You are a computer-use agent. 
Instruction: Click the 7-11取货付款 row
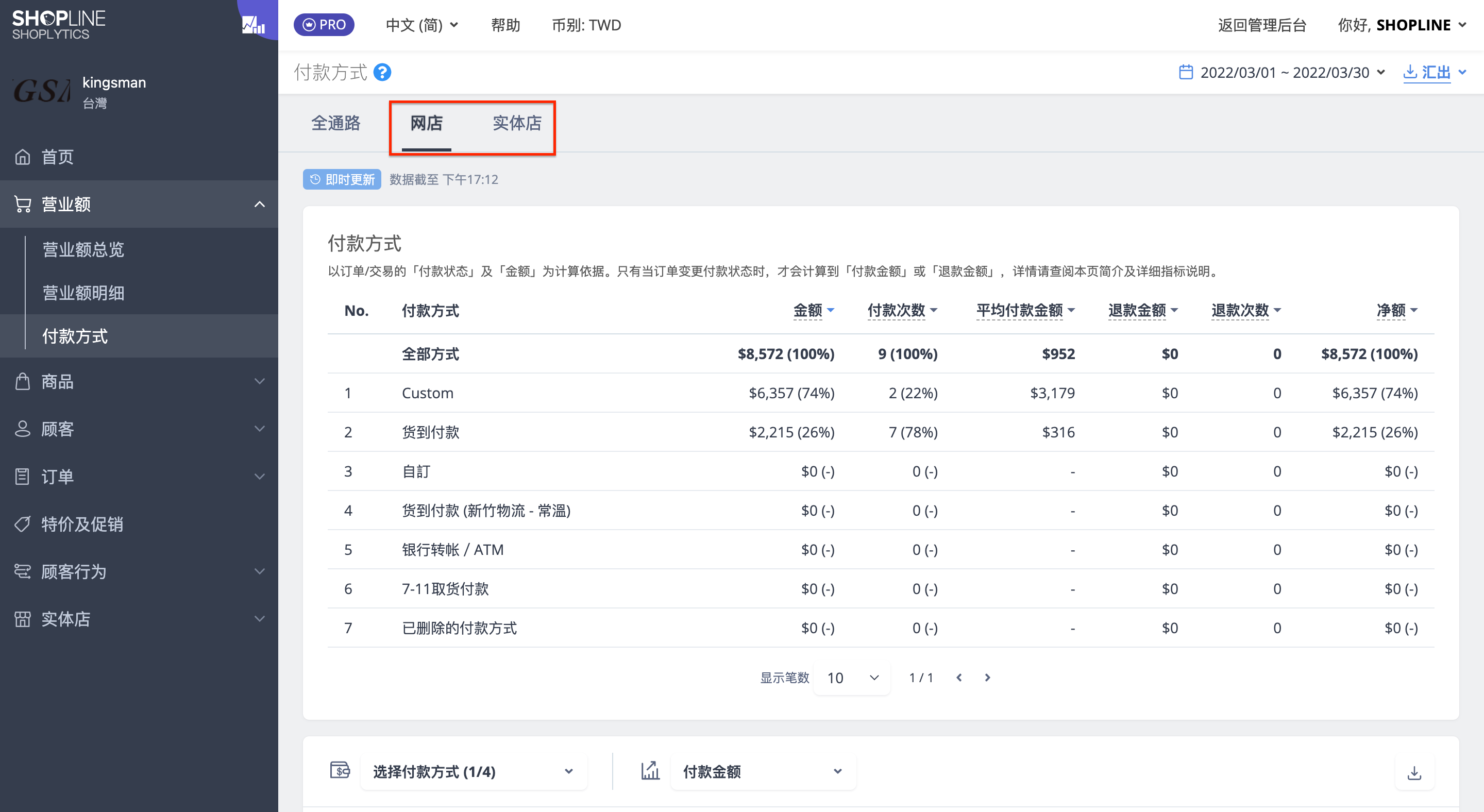click(x=881, y=588)
